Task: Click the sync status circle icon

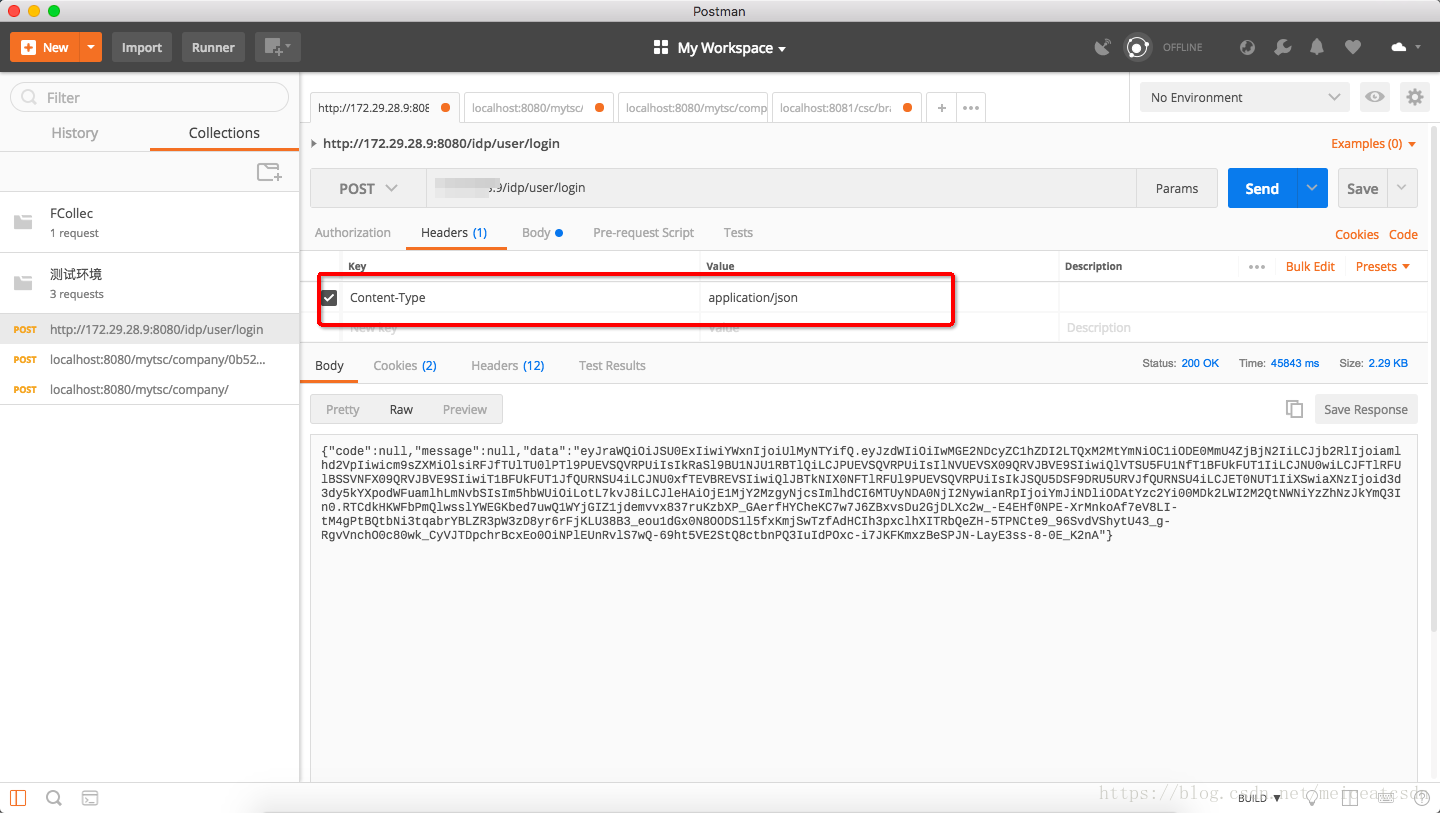Action: click(x=1137, y=47)
